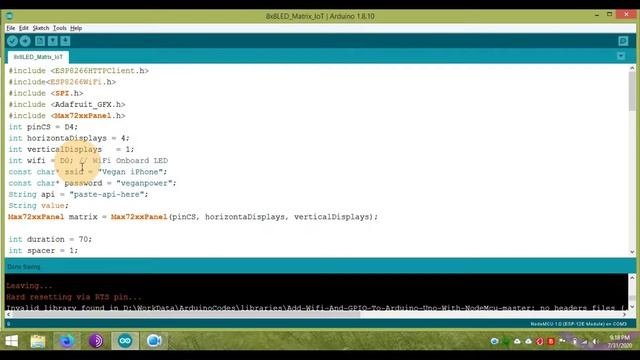
Task: Click the editor vertical scrollbar thumb
Action: click(x=632, y=91)
